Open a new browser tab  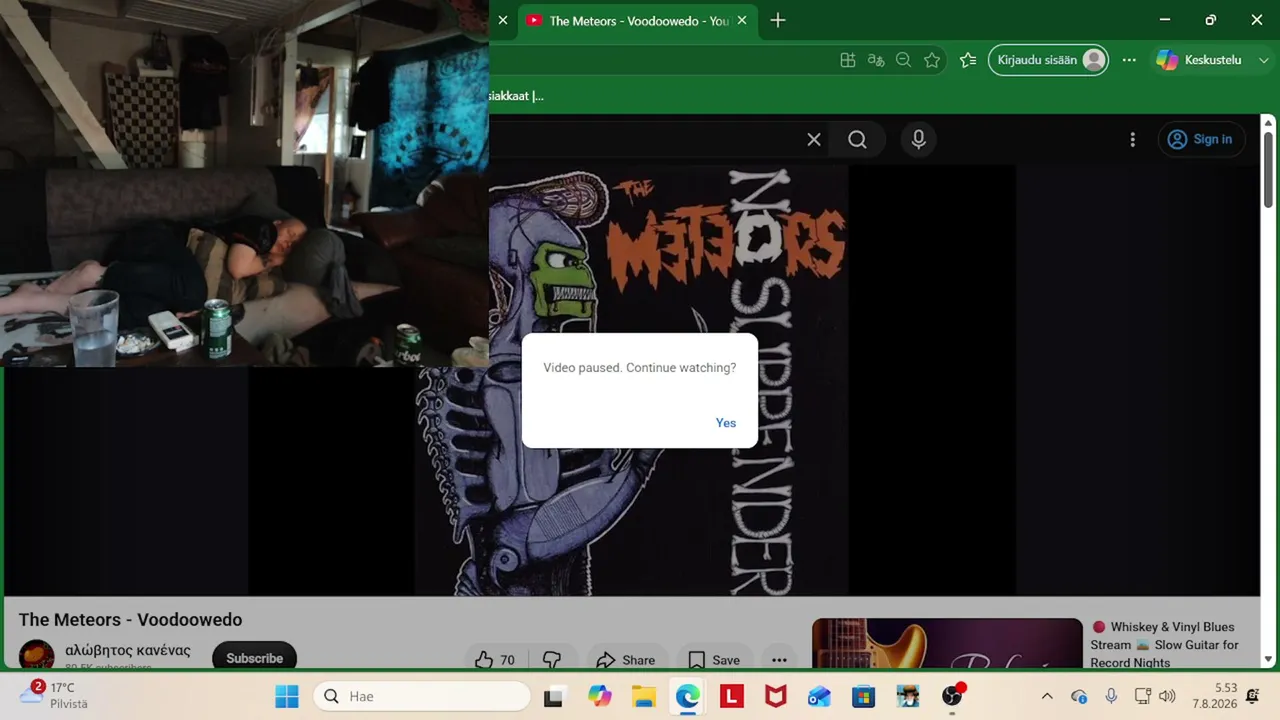pos(778,20)
